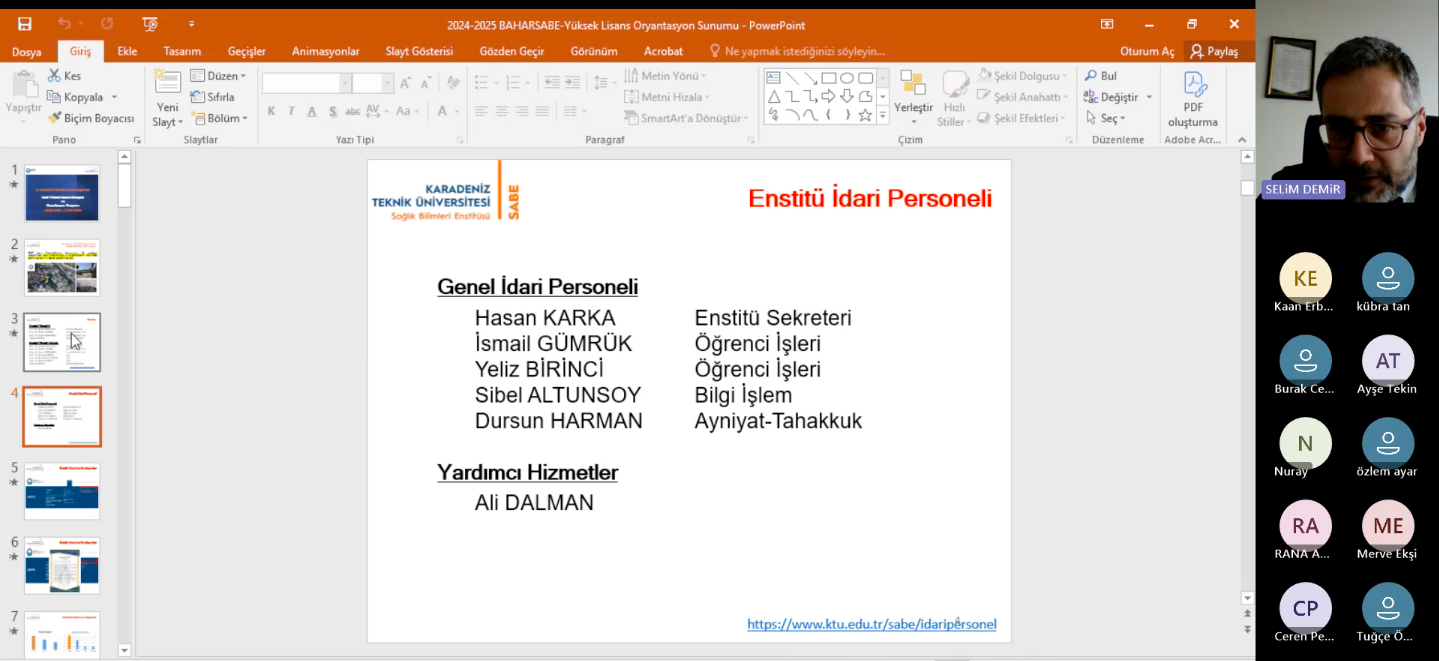1439x661 pixels.
Task: Click the Bul find magnifier icon
Action: click(x=1091, y=76)
